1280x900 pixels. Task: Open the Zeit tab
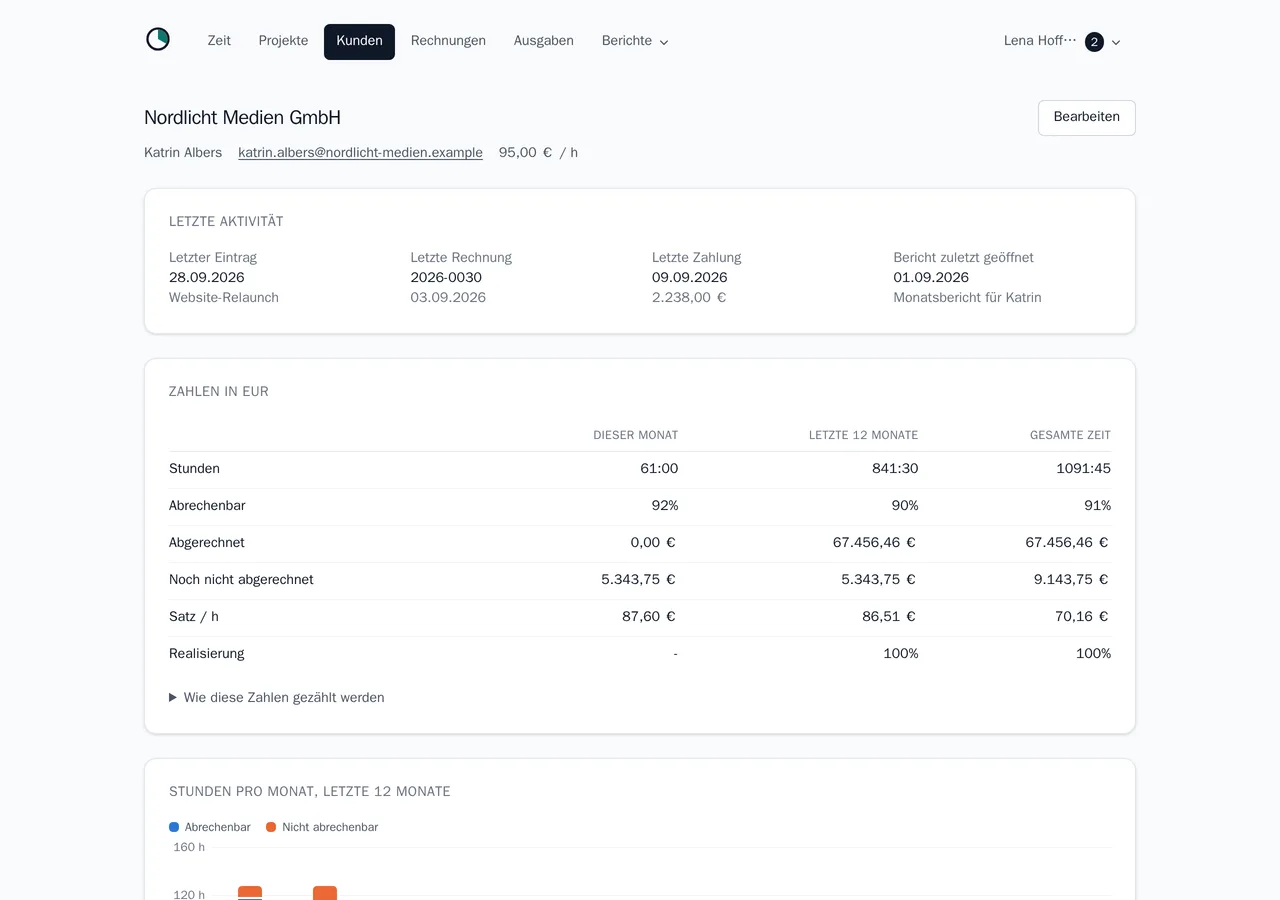(x=219, y=41)
